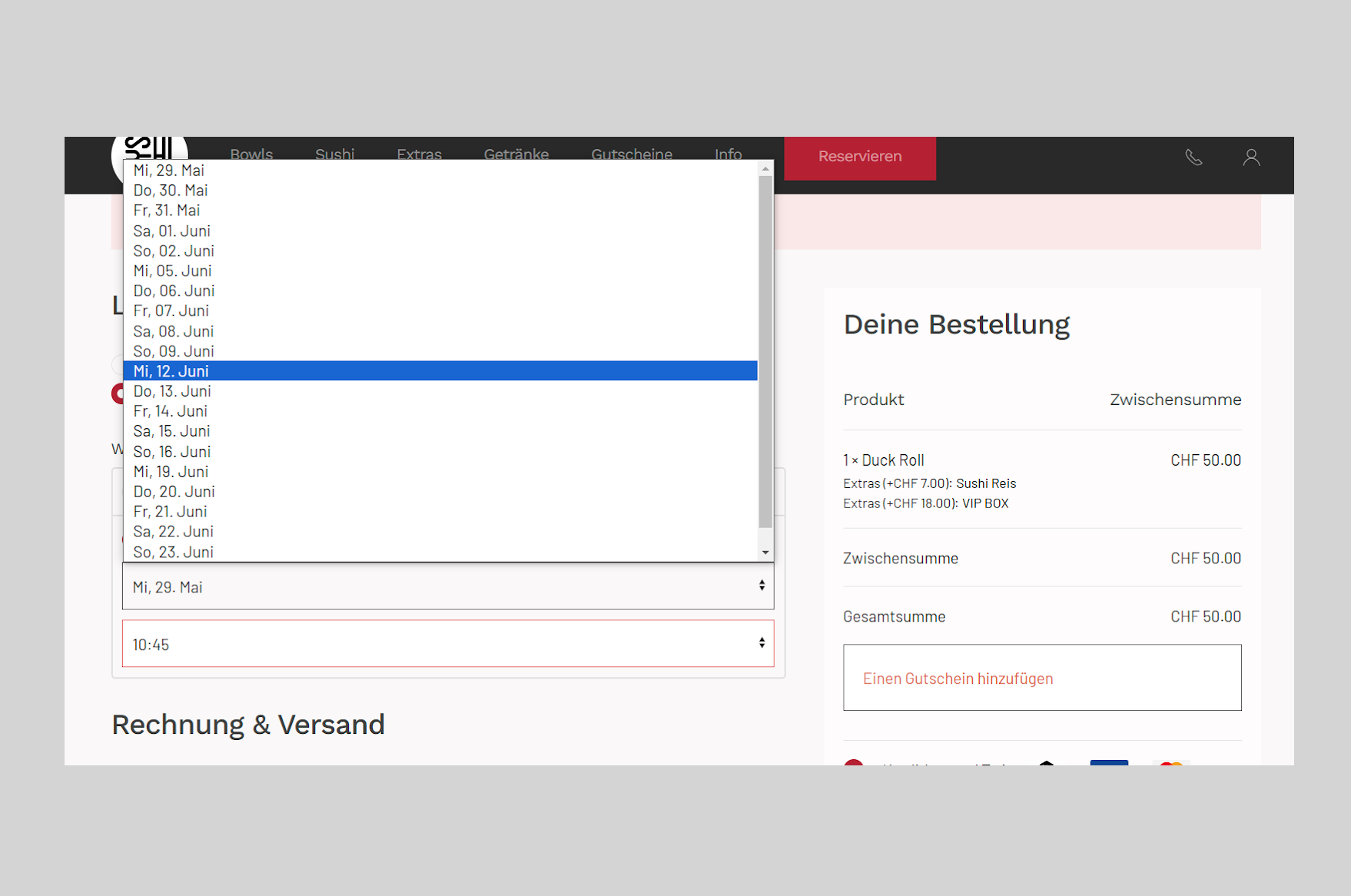1351x896 pixels.
Task: Click the Duck Roll product line
Action: 884,460
